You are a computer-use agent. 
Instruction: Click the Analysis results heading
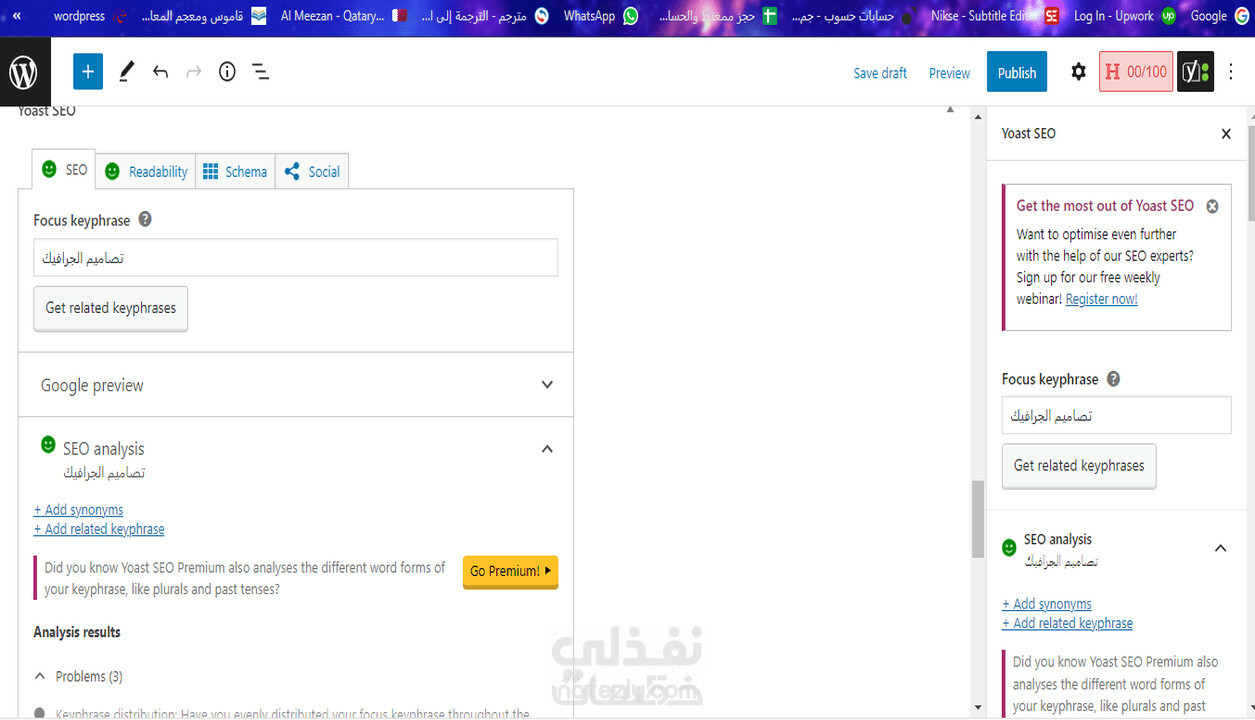77,632
